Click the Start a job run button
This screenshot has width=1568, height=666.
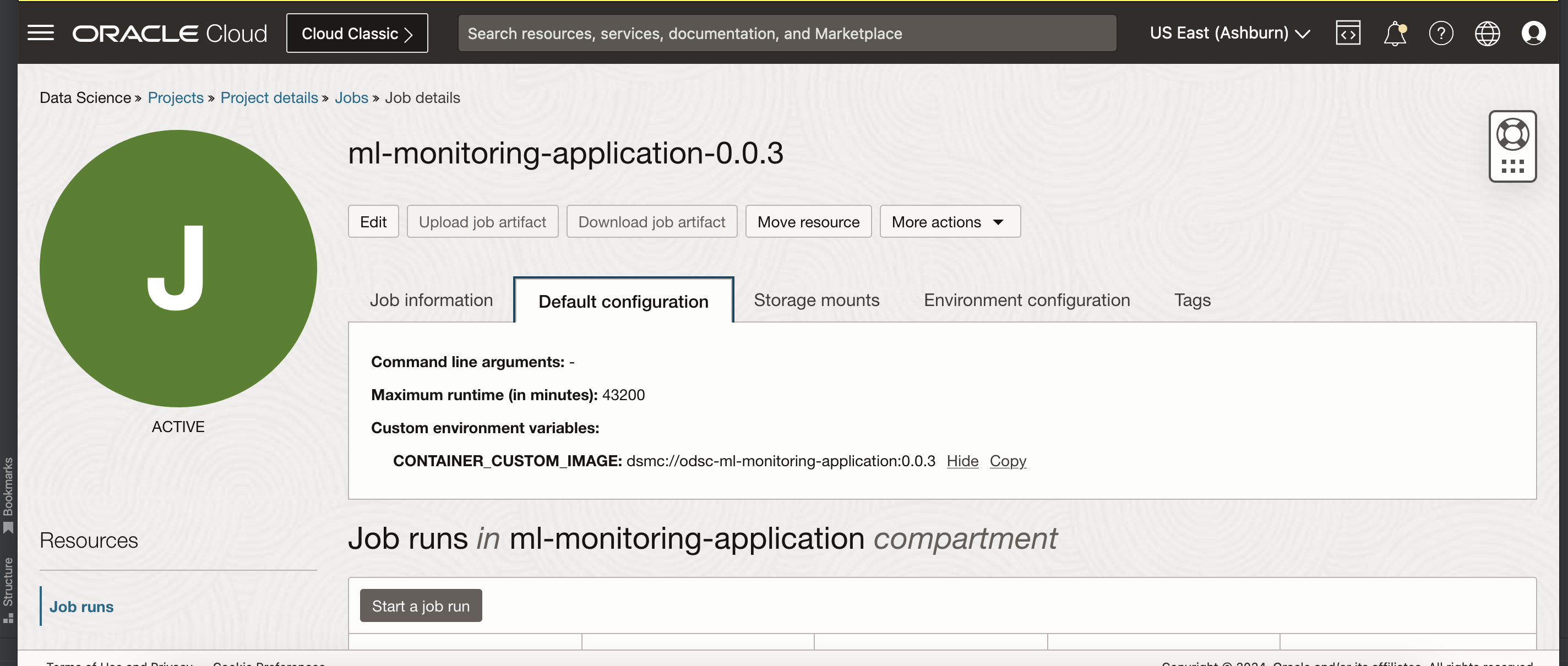click(x=420, y=605)
